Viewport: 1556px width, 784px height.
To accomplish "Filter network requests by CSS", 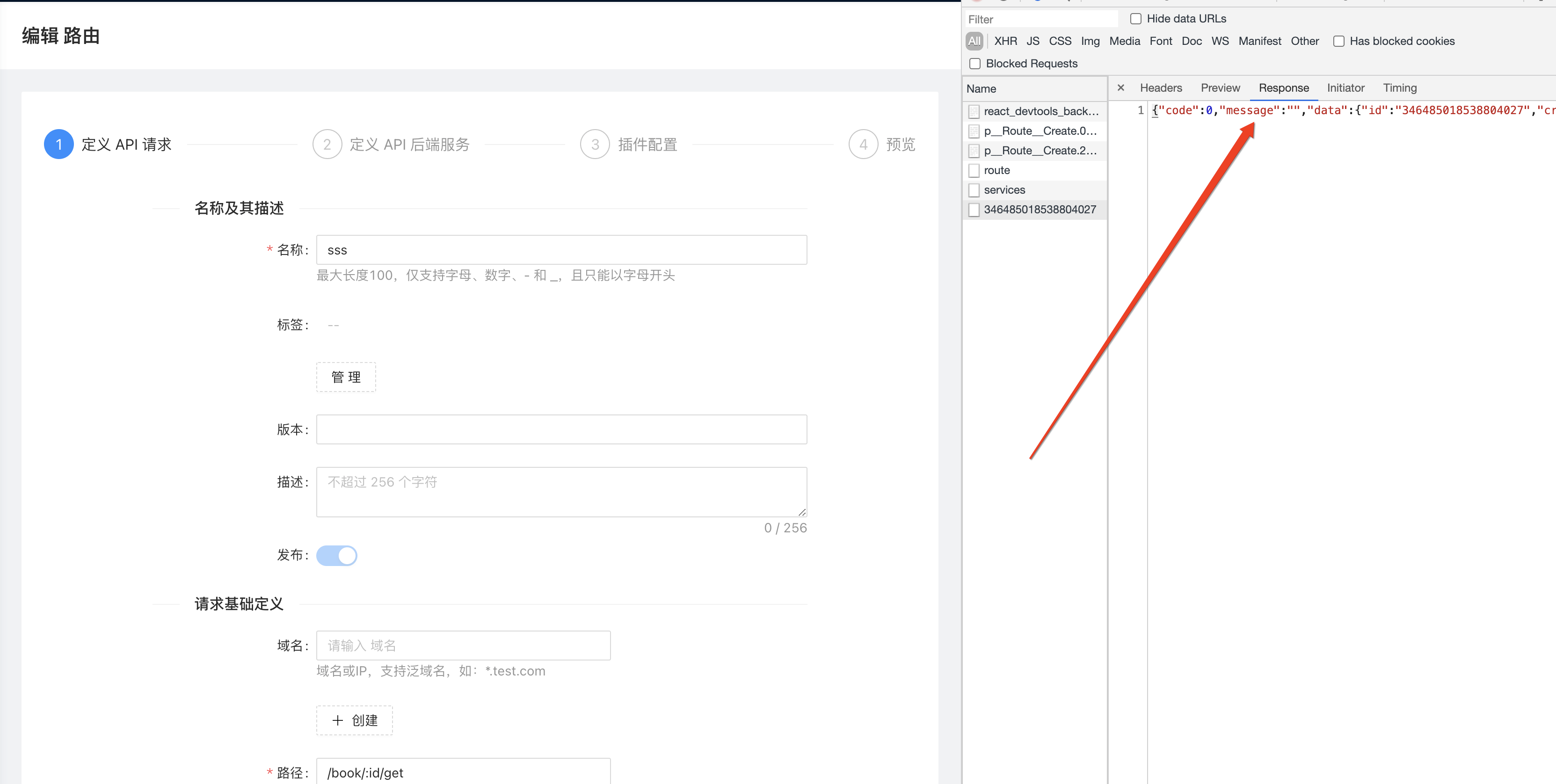I will (x=1060, y=41).
